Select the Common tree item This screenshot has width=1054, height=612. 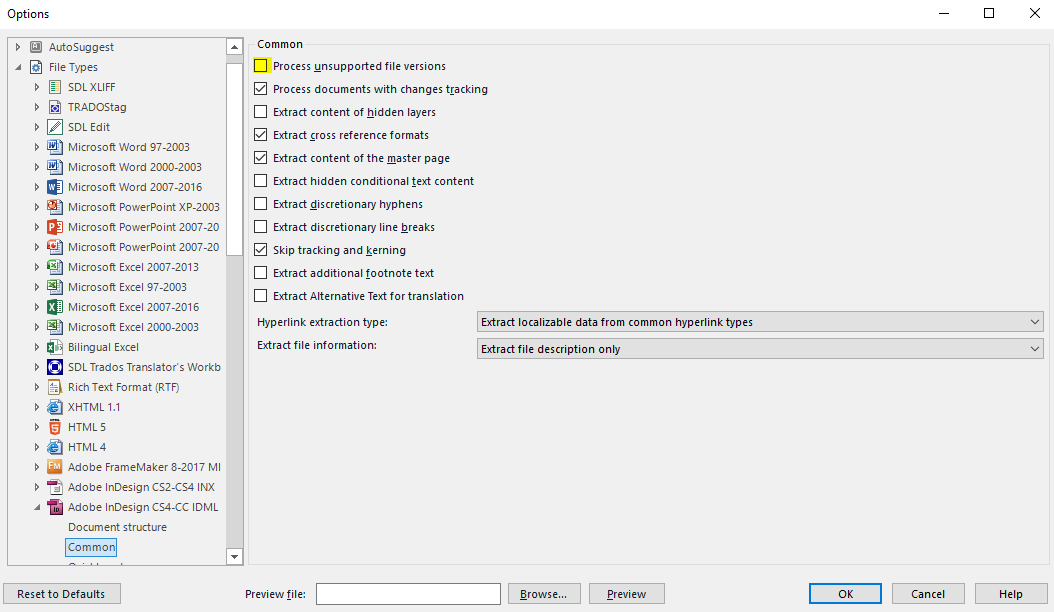tap(91, 547)
